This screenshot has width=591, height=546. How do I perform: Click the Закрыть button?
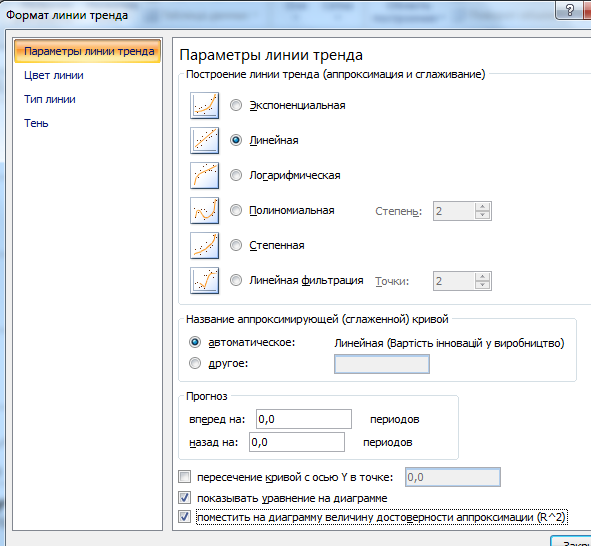coord(571,541)
